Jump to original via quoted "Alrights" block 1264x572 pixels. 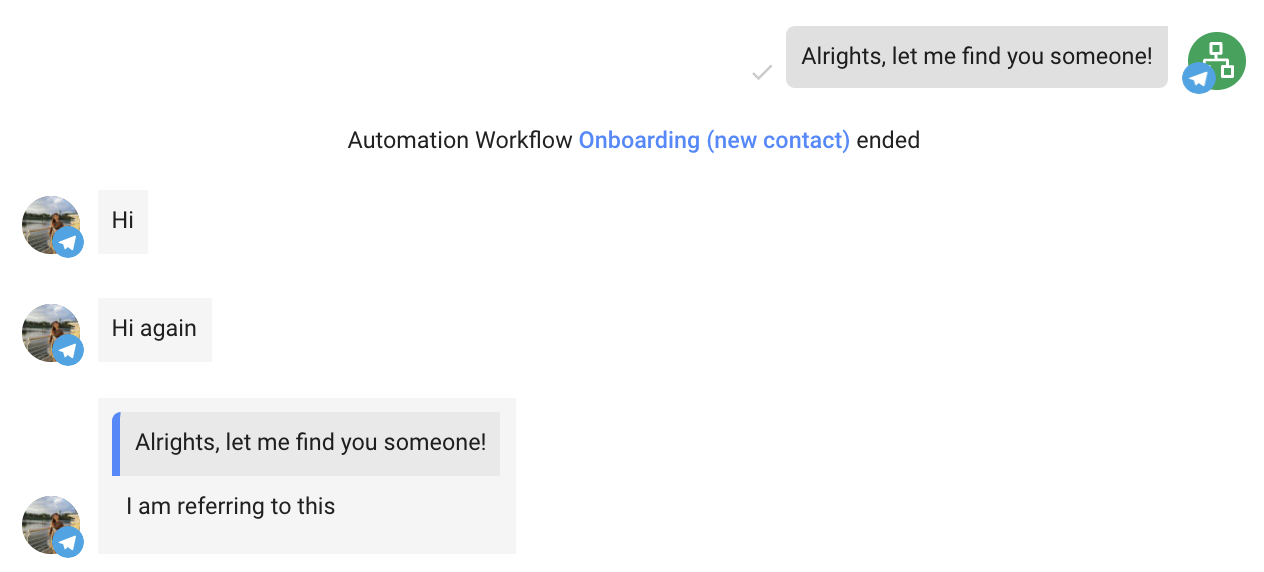coord(310,443)
